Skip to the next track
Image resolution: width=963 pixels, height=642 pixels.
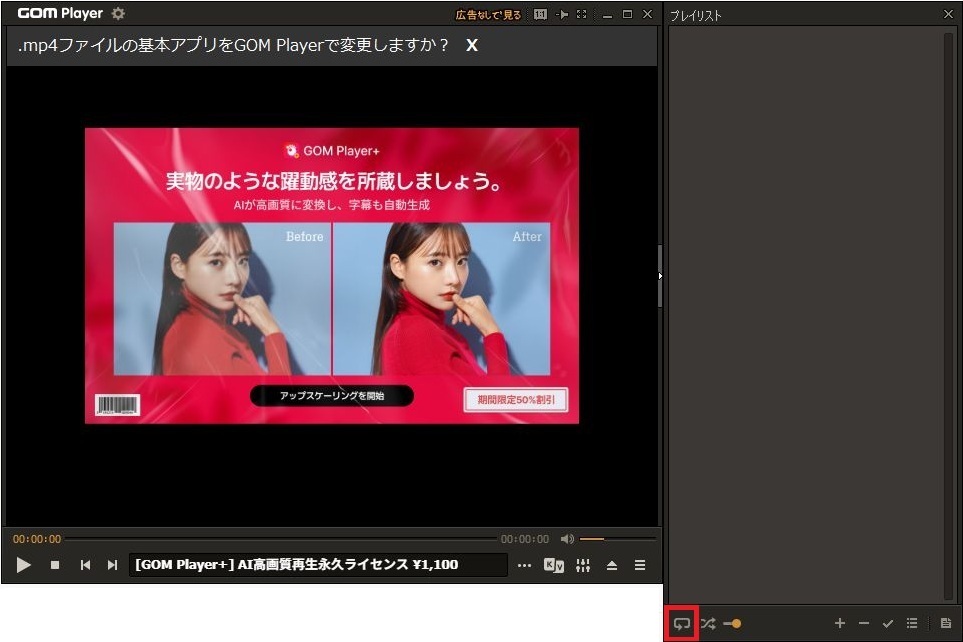112,565
